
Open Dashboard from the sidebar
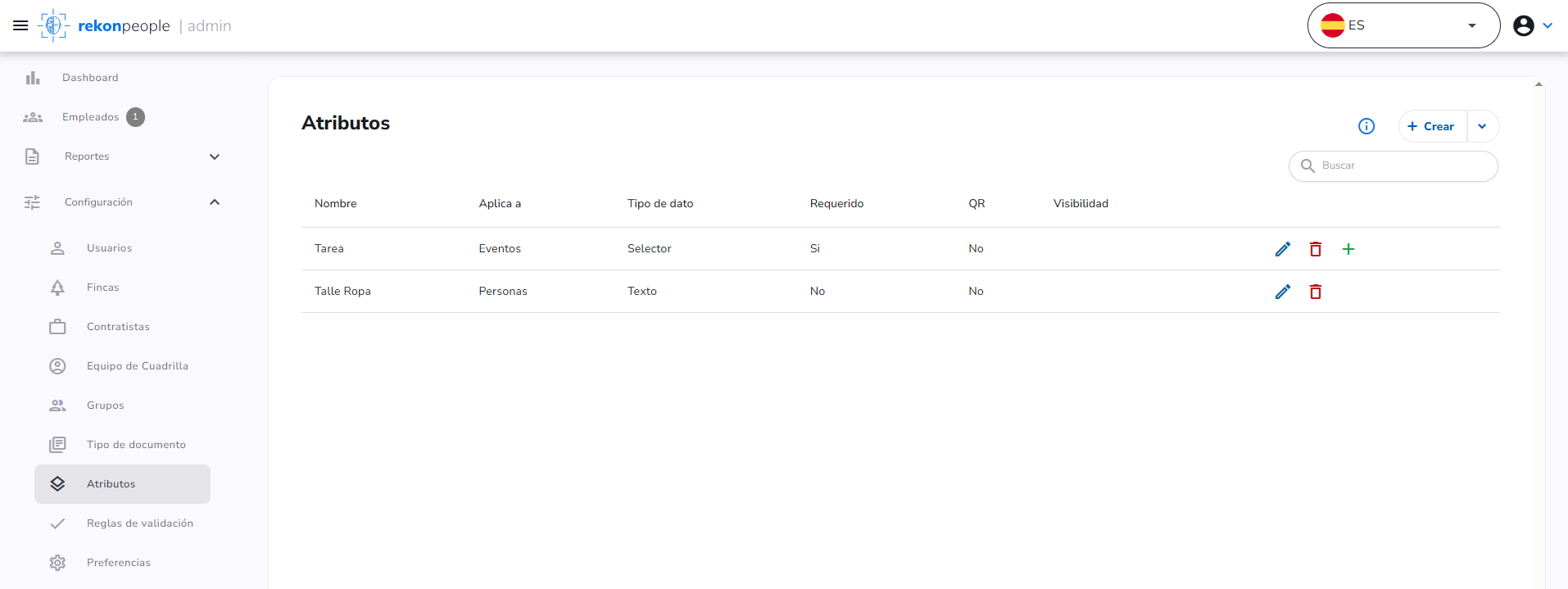tap(90, 78)
